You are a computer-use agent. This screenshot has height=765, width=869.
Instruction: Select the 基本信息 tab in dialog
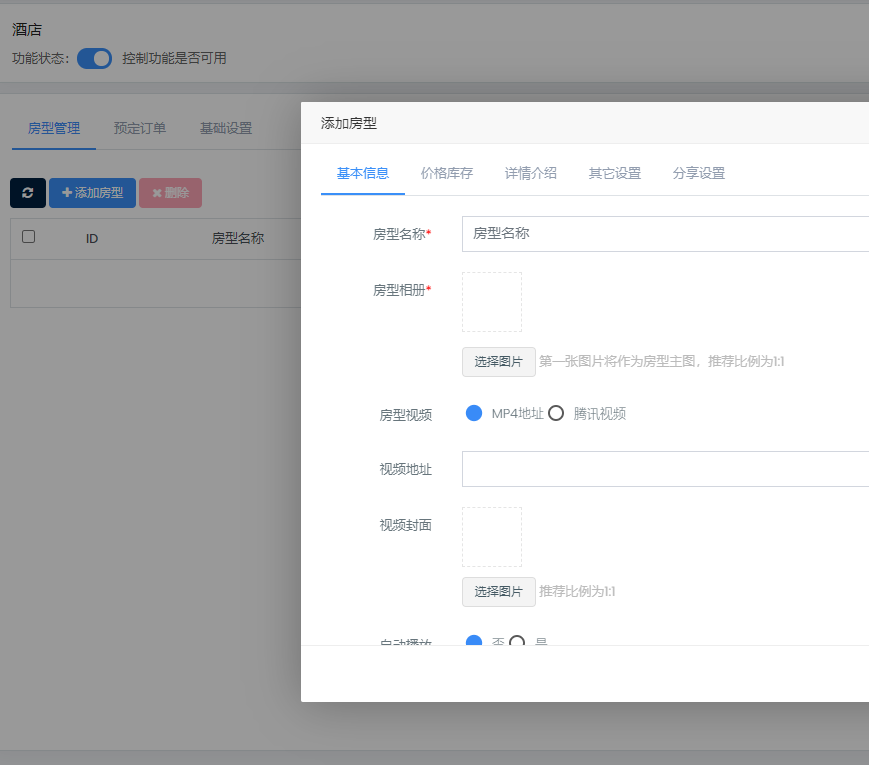(x=363, y=174)
